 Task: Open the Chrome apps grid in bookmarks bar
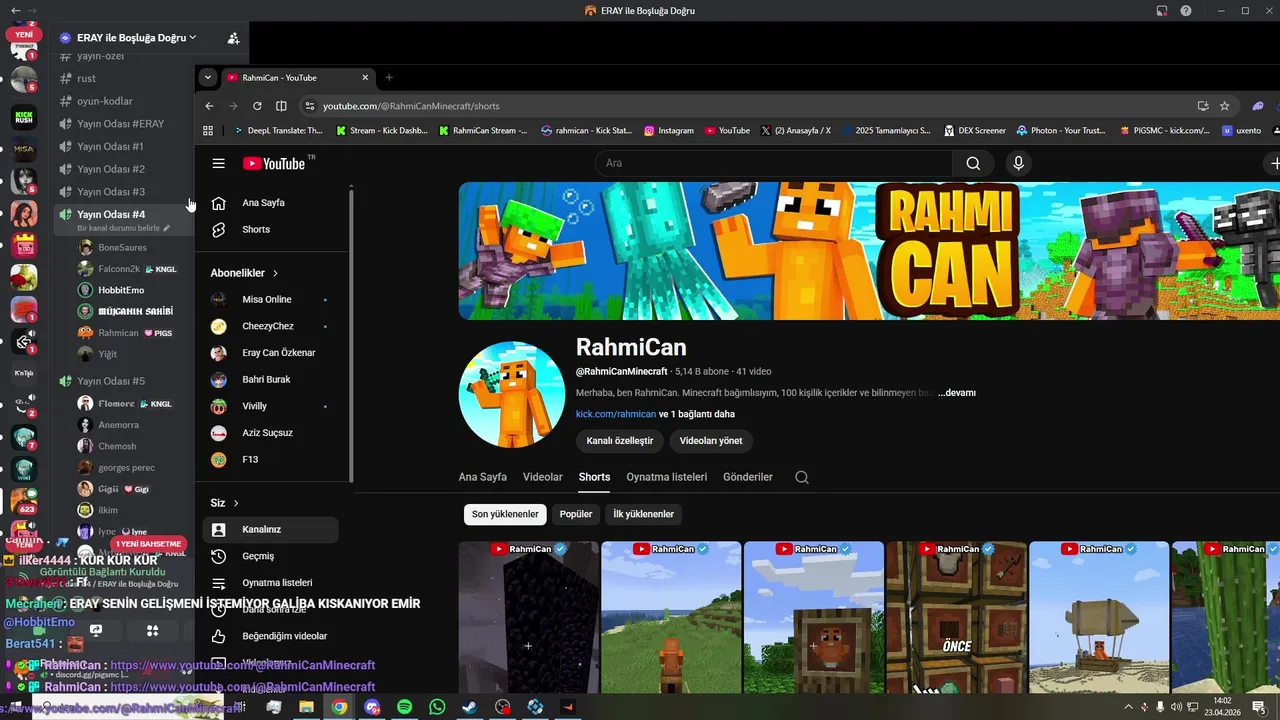(208, 130)
